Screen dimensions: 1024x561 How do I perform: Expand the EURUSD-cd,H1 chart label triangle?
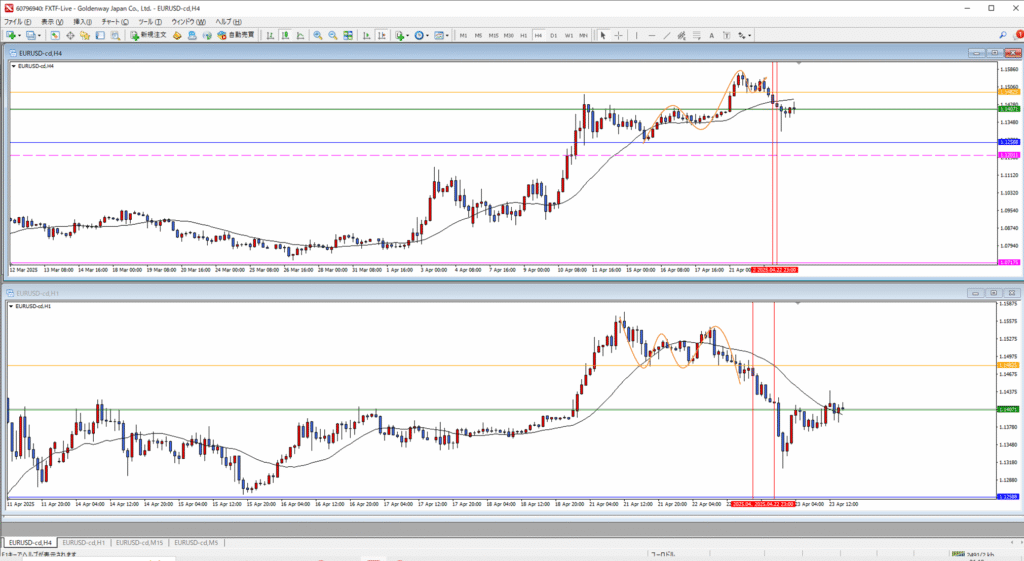point(11,306)
